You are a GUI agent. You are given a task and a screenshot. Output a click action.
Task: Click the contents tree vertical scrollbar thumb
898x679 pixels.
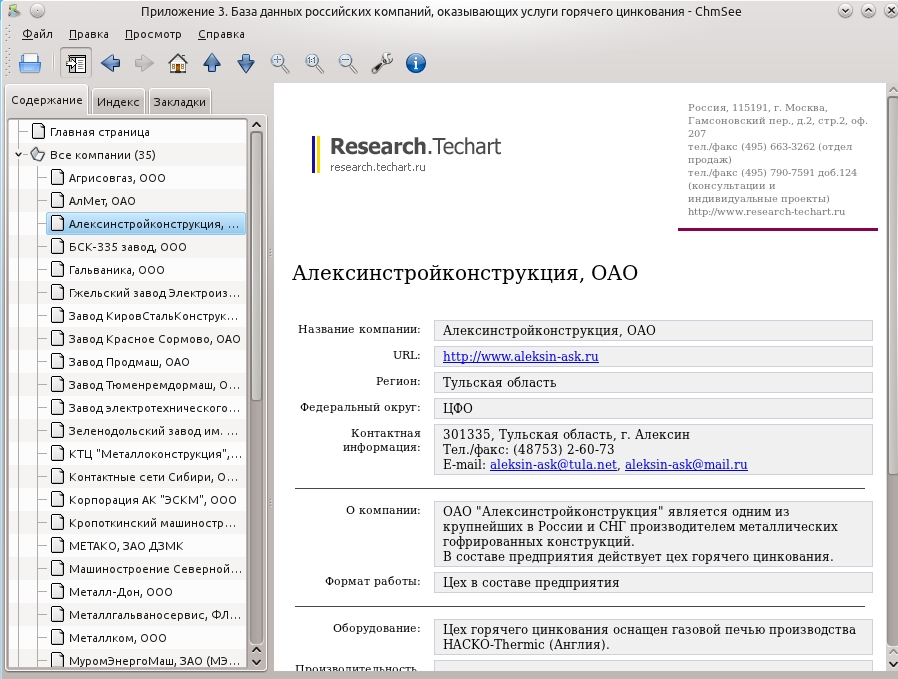[x=257, y=266]
